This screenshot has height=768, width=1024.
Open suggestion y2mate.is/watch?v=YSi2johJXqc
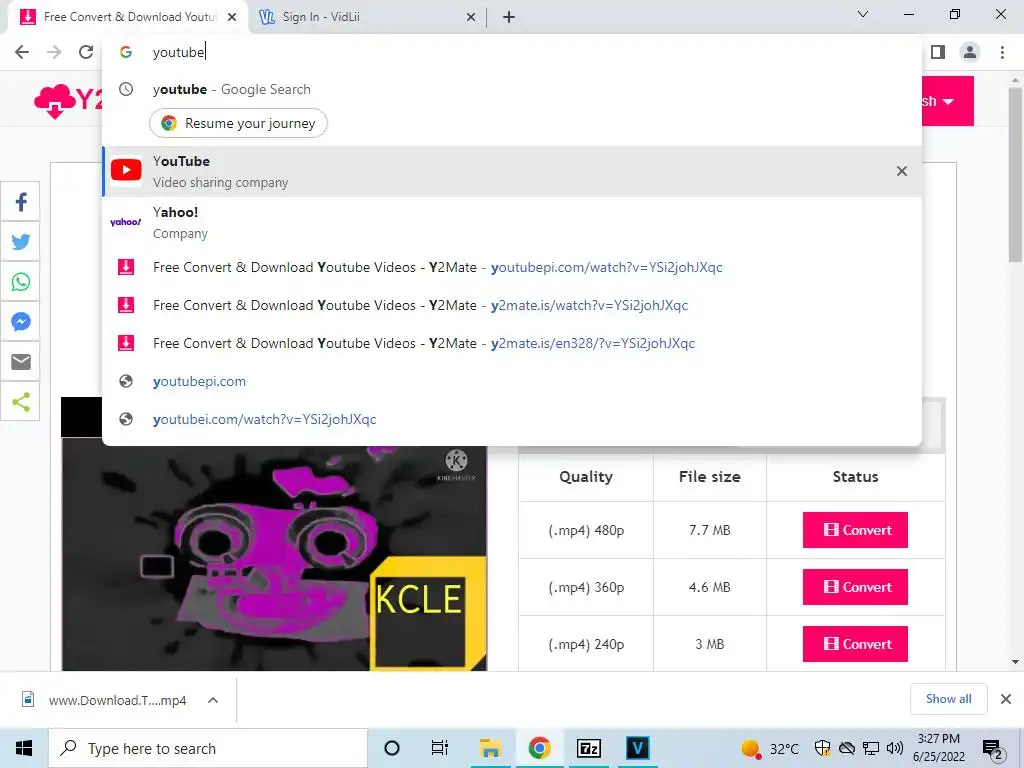tap(511, 305)
